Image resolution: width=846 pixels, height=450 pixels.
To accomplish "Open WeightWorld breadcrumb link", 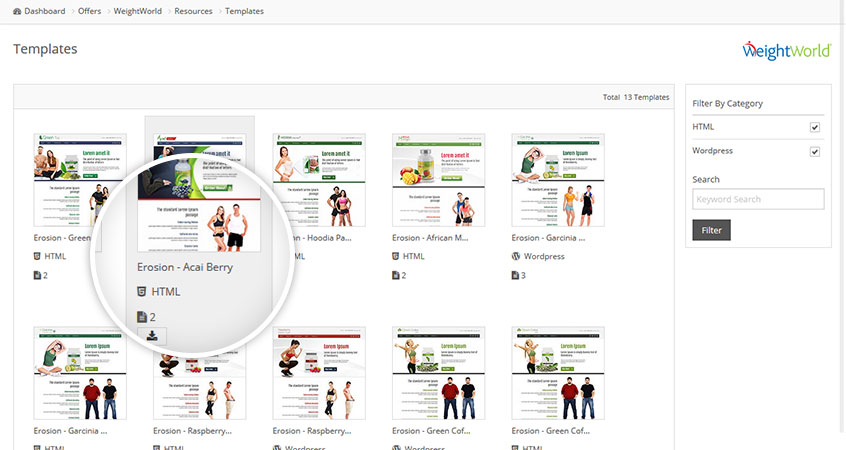I will [138, 11].
